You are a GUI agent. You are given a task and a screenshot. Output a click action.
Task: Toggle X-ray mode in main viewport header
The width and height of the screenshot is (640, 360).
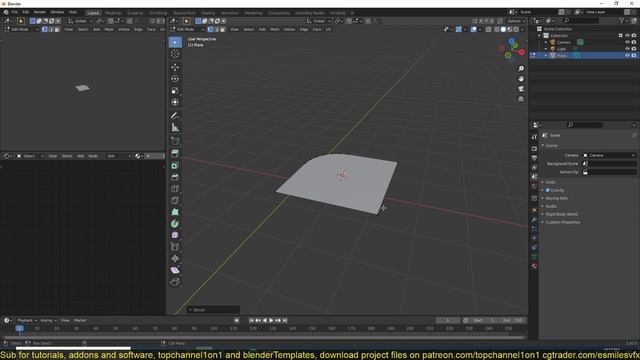coord(489,29)
